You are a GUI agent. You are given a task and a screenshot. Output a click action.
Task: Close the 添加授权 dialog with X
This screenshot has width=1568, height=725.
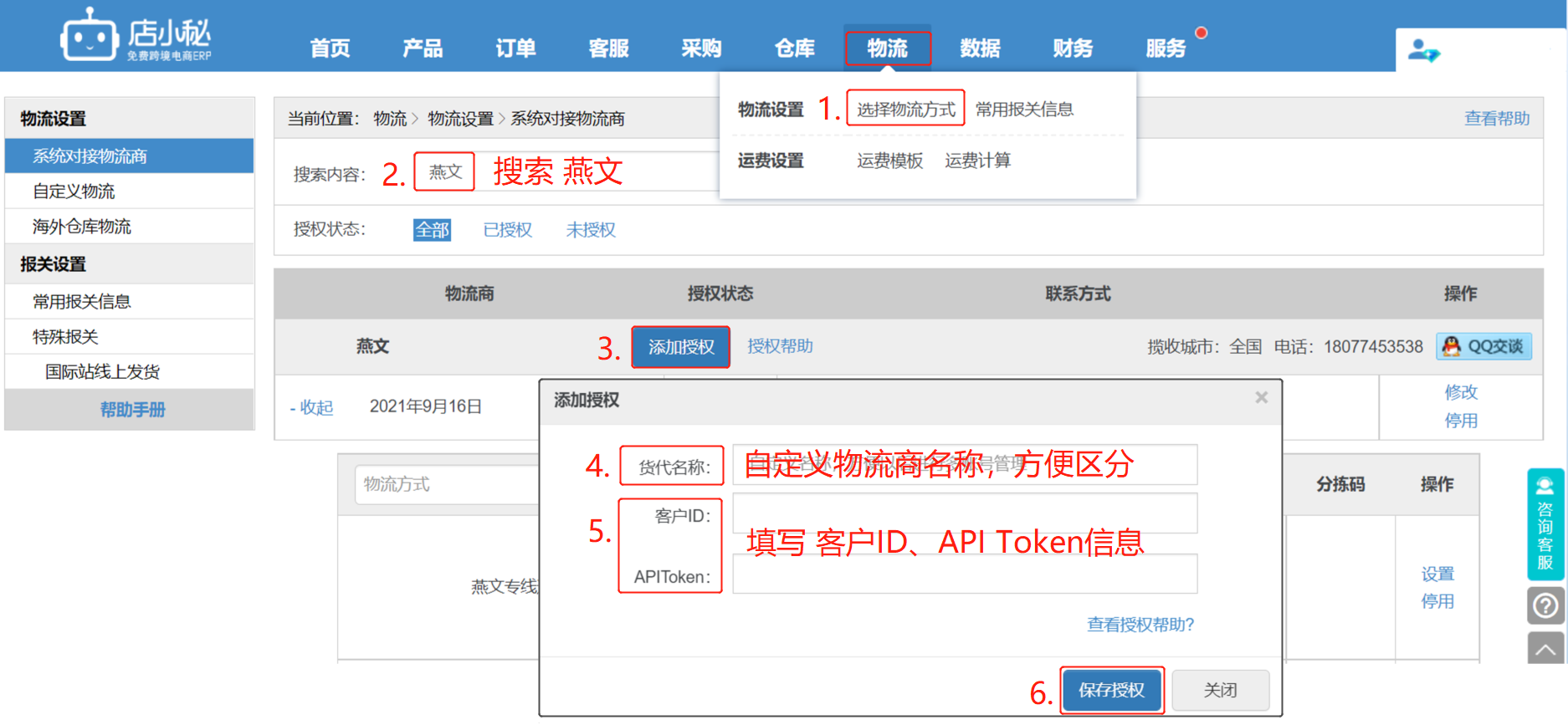click(1262, 398)
